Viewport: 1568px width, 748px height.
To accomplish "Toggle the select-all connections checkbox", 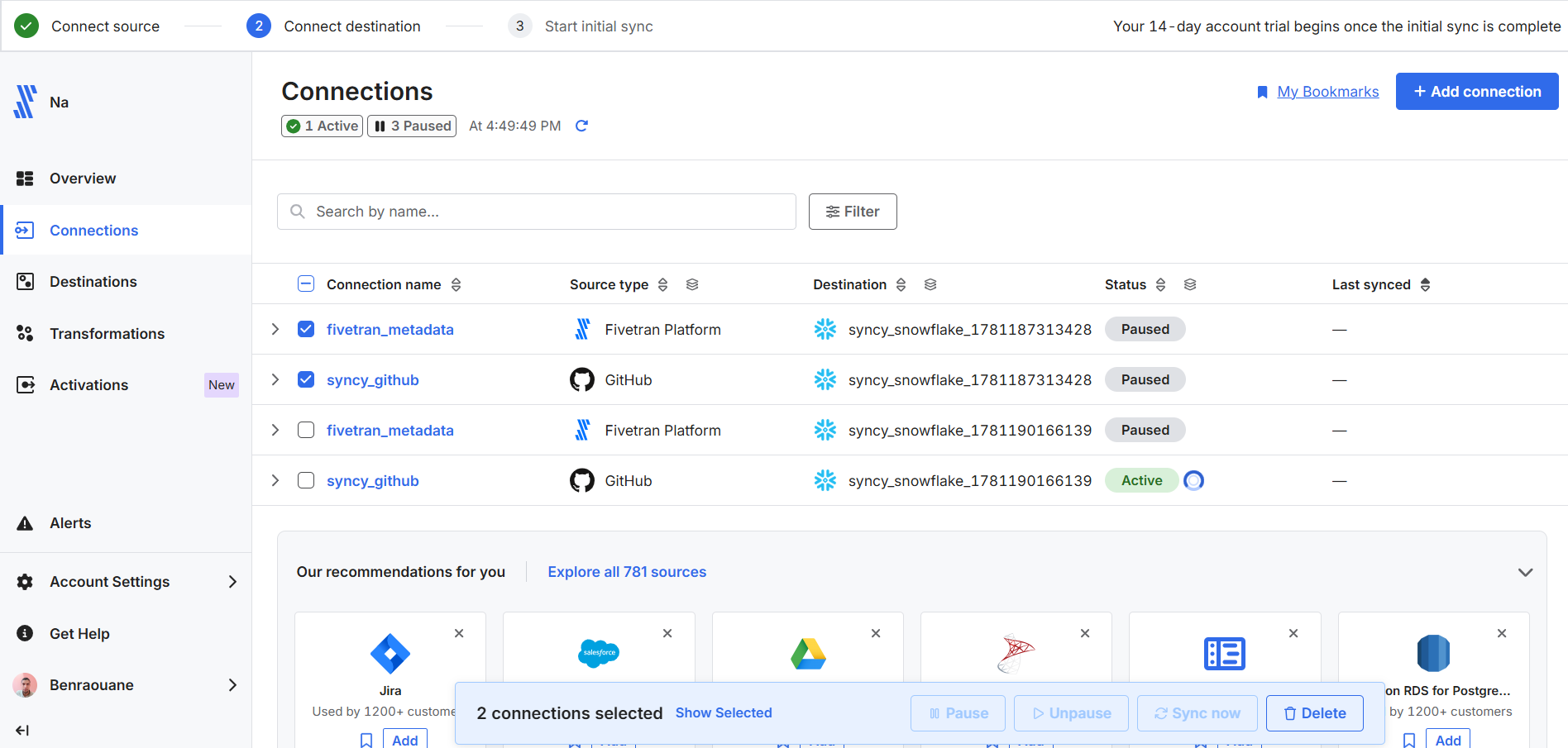I will [306, 284].
